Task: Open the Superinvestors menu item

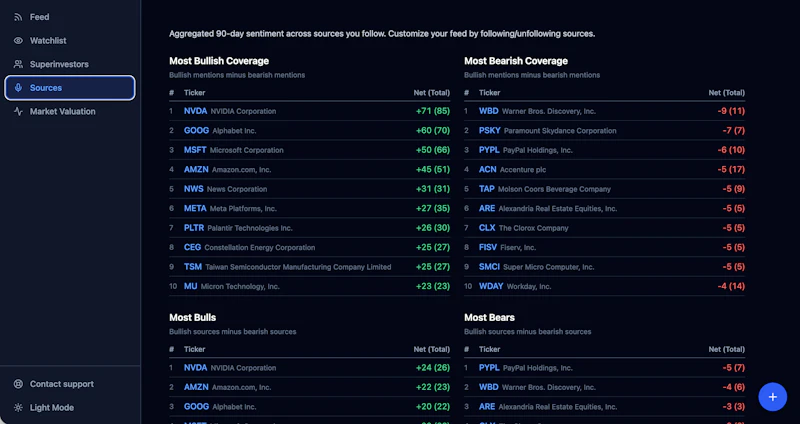Action: click(70, 64)
